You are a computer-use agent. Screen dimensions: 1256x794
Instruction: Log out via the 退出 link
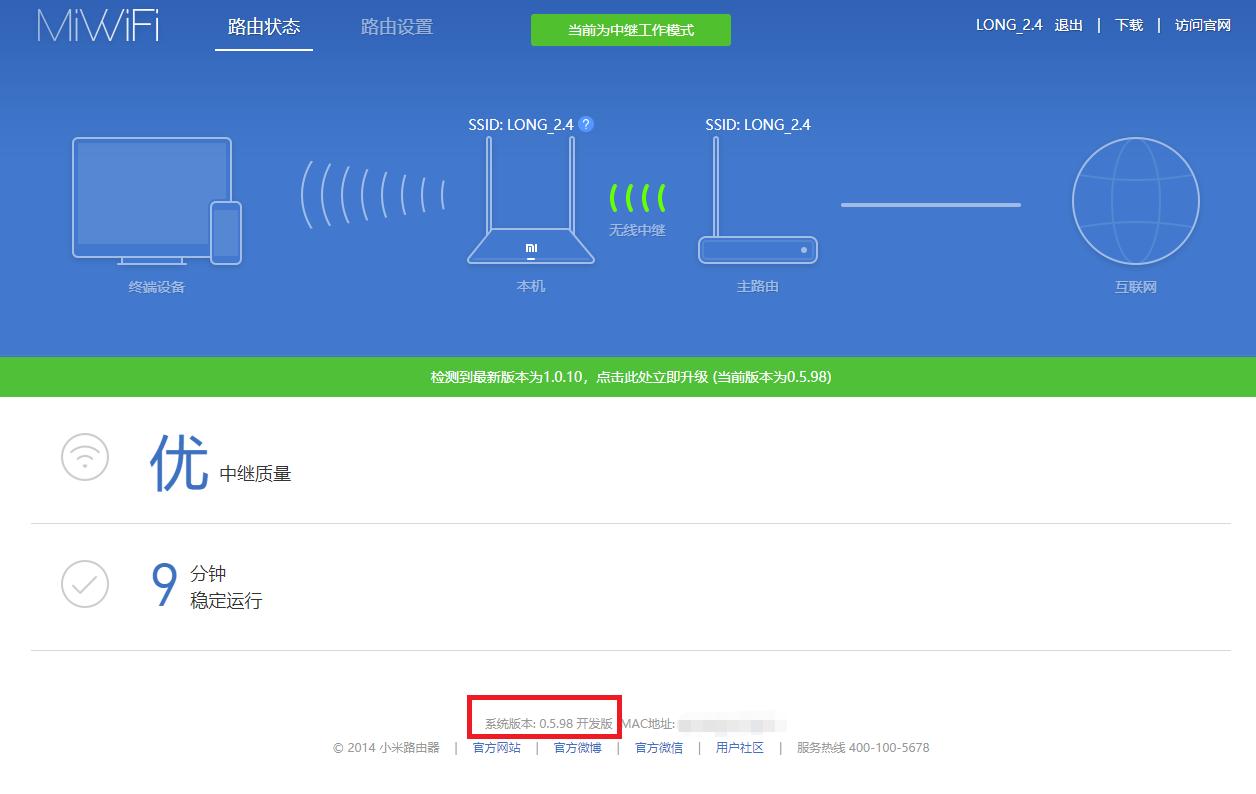(1068, 25)
